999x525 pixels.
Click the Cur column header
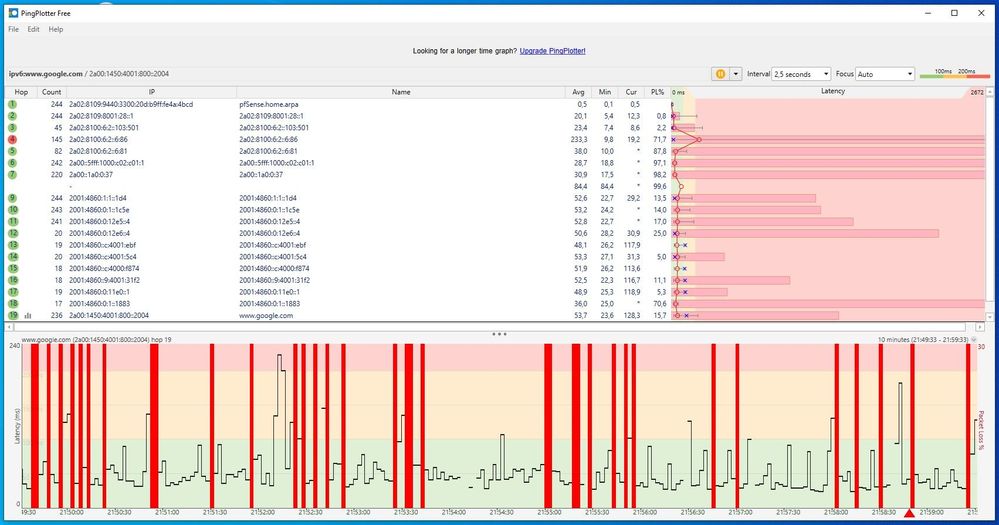tap(631, 92)
